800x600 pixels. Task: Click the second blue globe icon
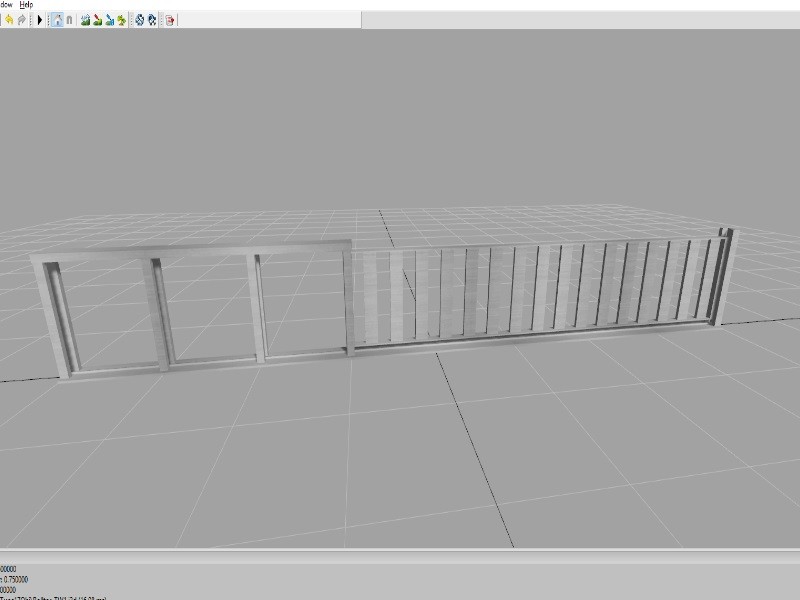(152, 20)
